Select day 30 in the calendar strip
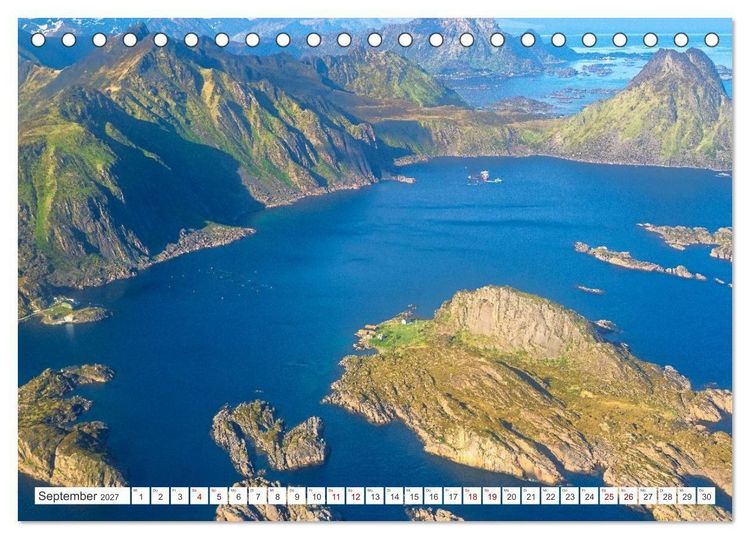This screenshot has width=750, height=539. click(x=707, y=496)
